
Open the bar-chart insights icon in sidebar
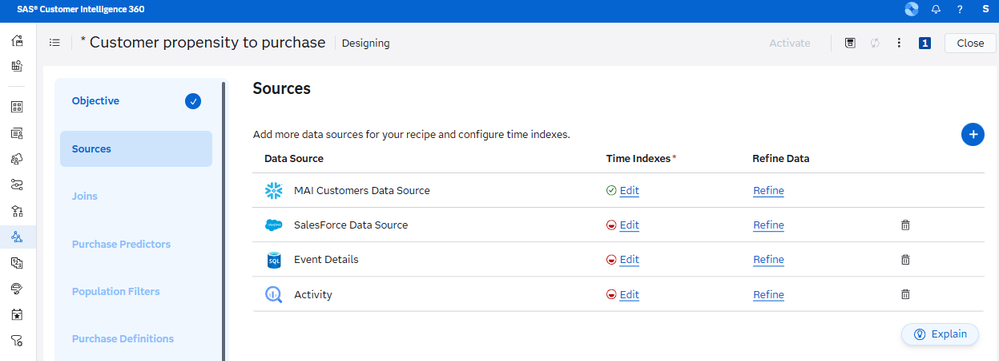(x=17, y=66)
